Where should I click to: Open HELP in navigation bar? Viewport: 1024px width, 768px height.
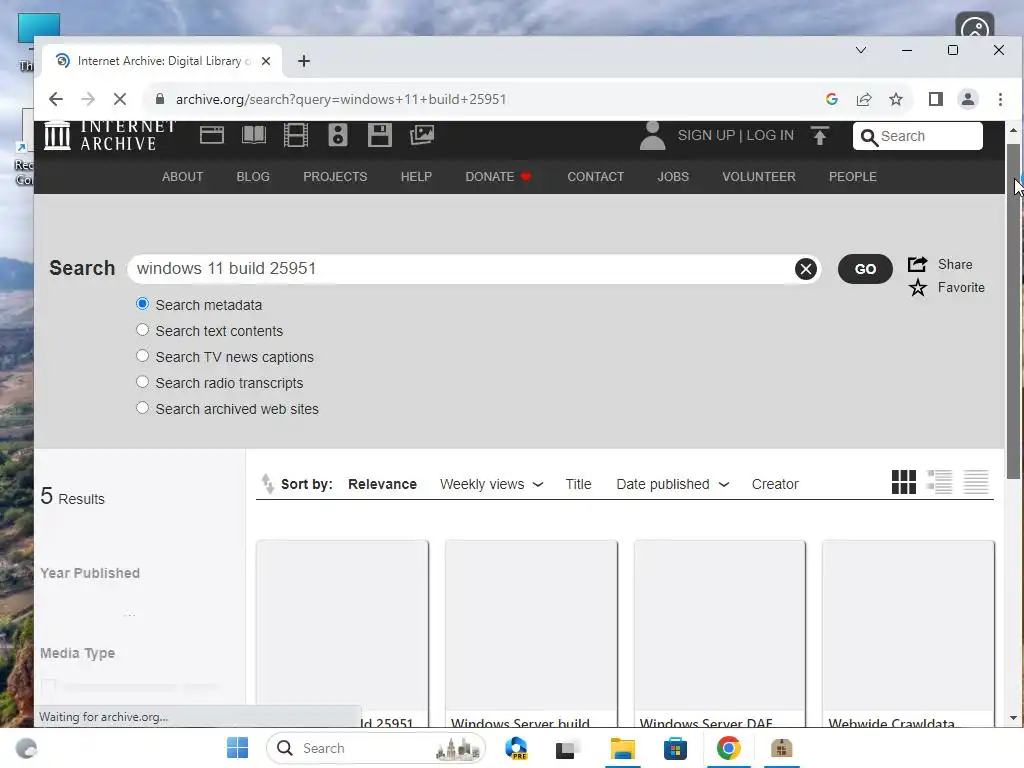416,176
